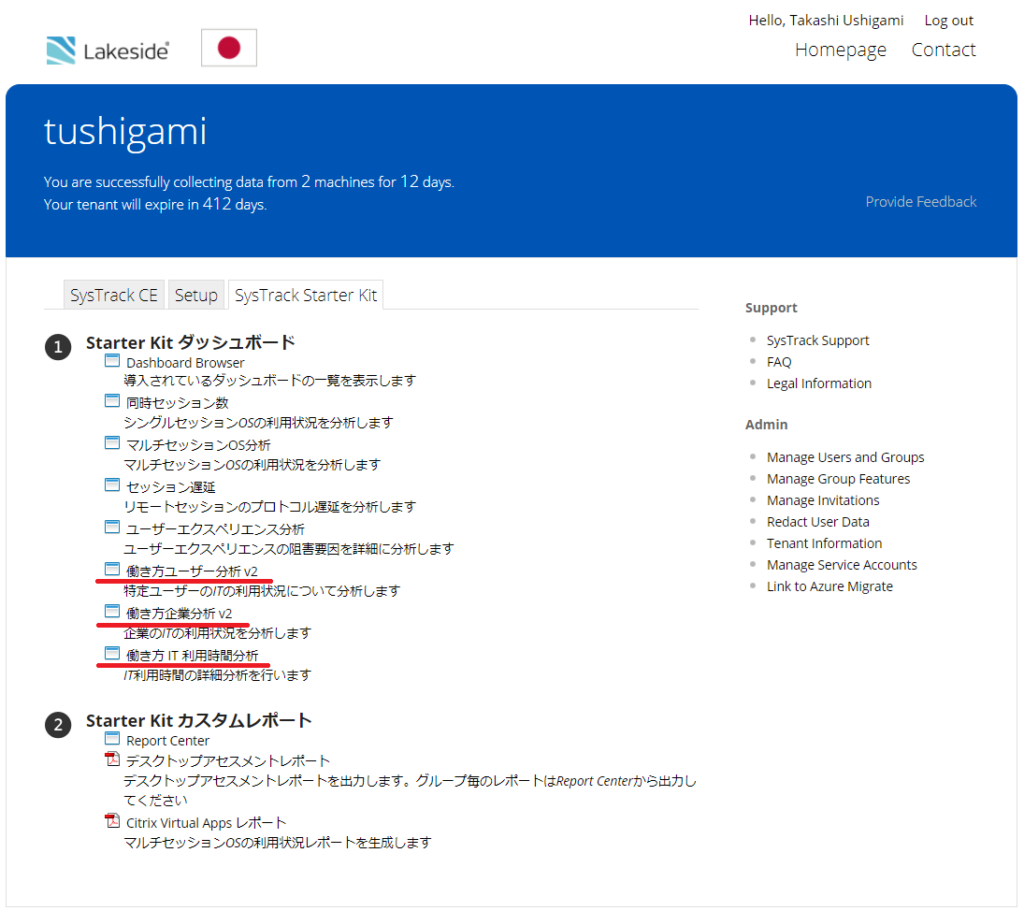
Task: Open Manage Service Accounts
Action: [x=842, y=565]
